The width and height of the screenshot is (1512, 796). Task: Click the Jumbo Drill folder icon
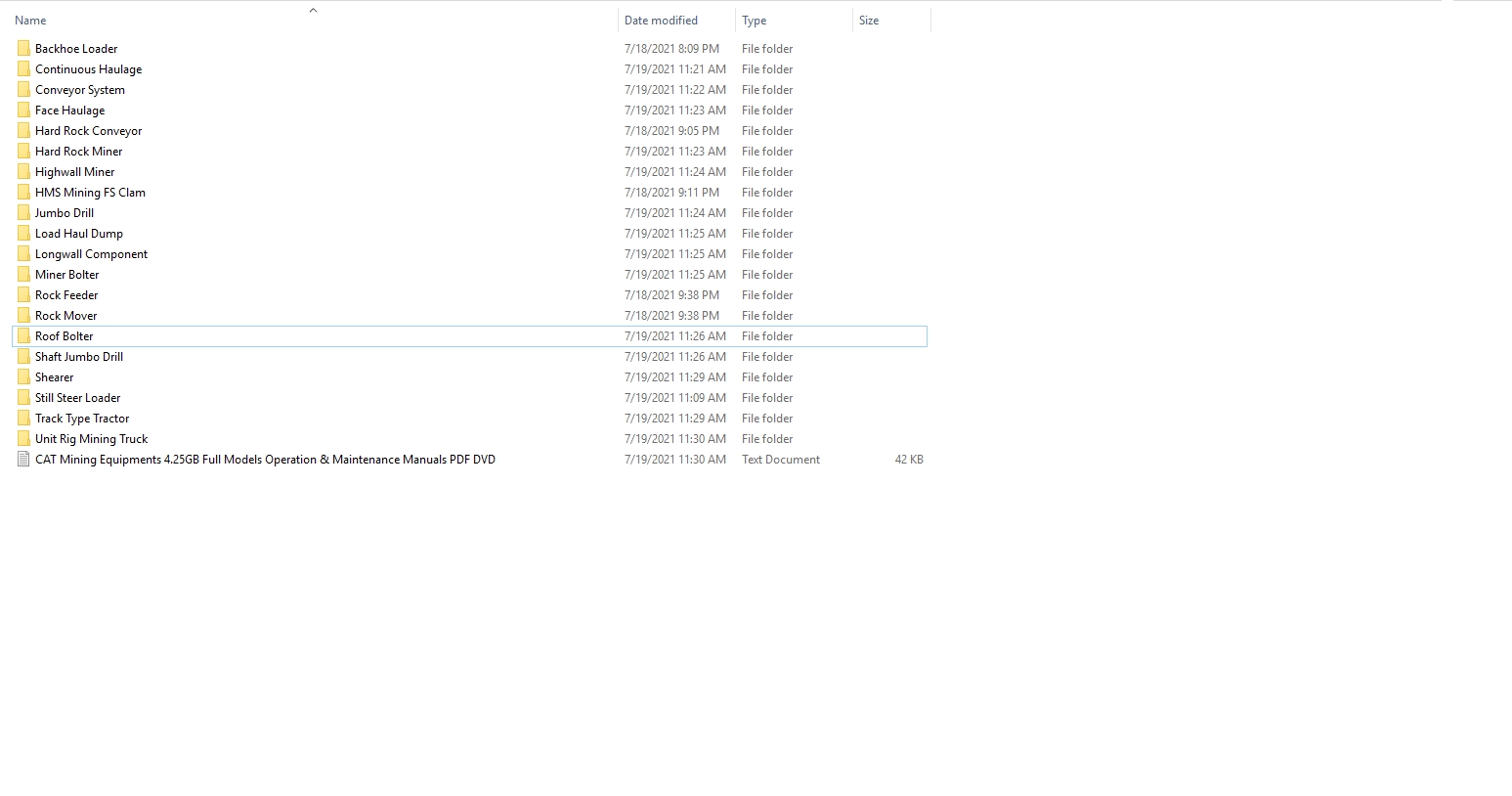pos(23,212)
